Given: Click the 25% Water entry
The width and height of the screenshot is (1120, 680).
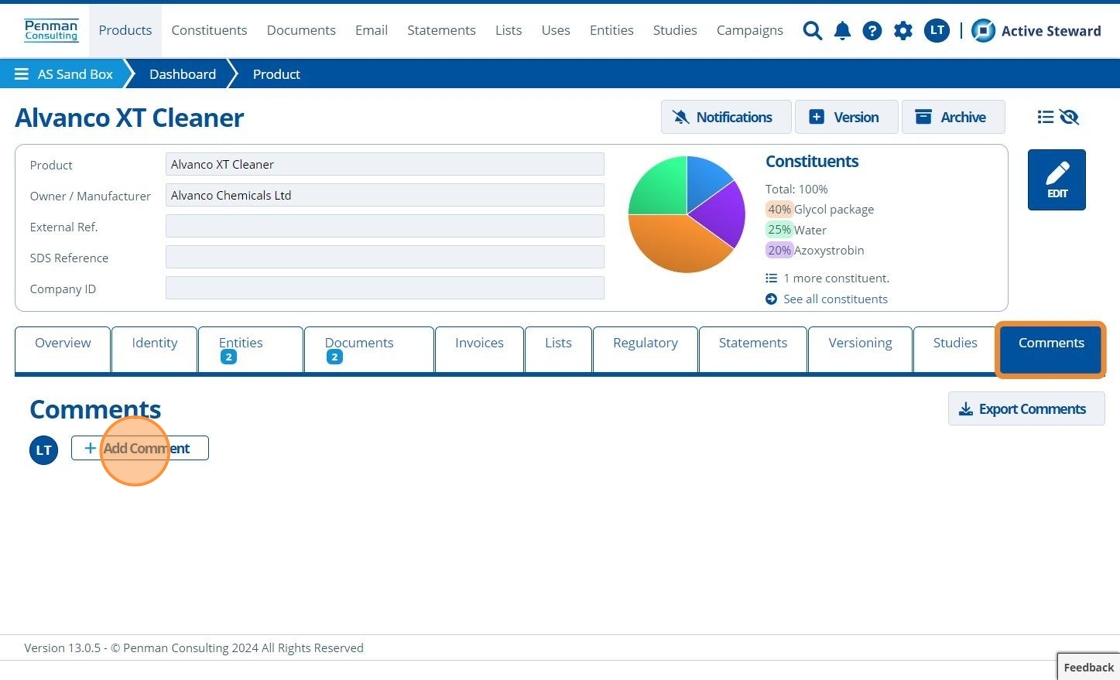Looking at the screenshot, I should 796,230.
